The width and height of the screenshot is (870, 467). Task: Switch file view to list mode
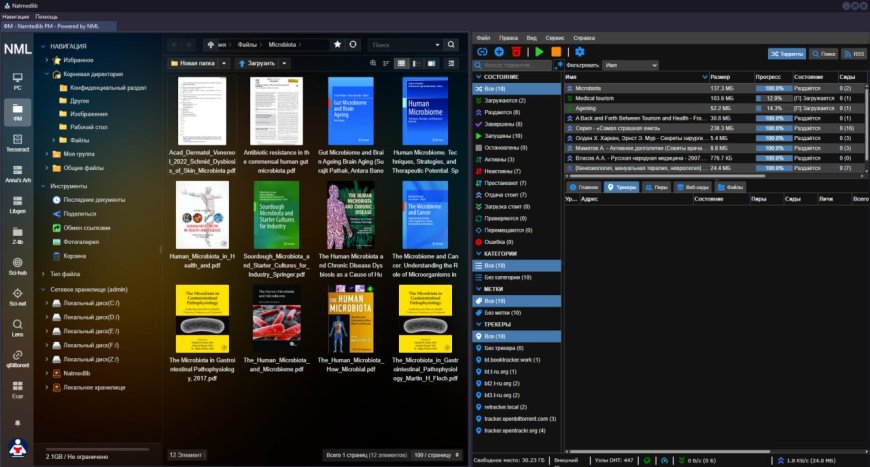[416, 63]
